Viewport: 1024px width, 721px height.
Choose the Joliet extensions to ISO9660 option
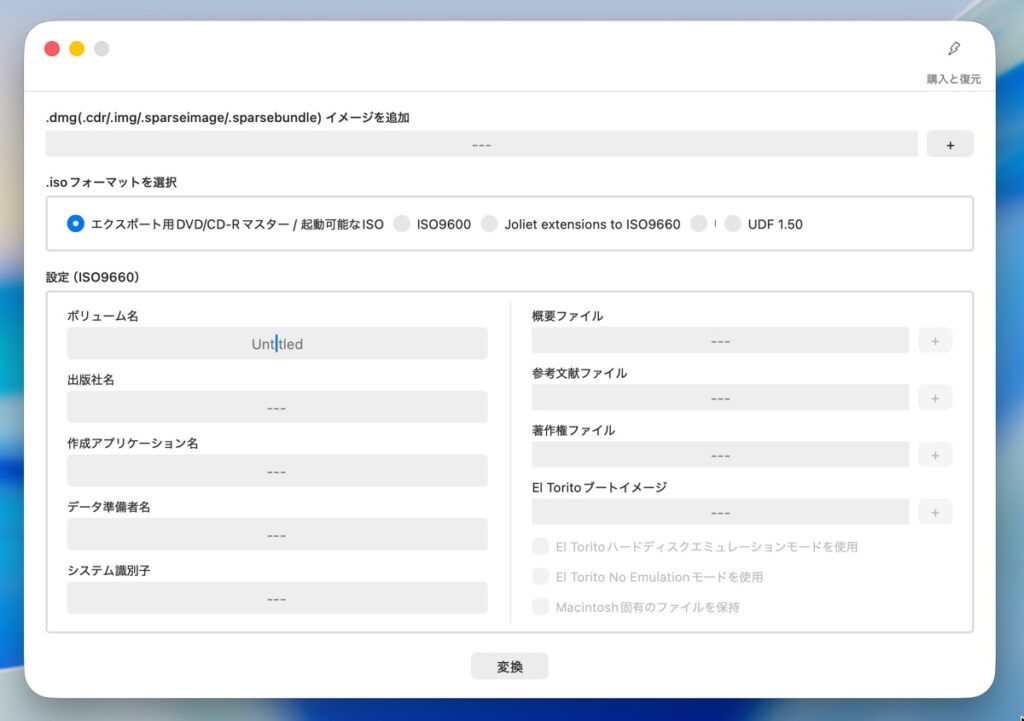[489, 224]
